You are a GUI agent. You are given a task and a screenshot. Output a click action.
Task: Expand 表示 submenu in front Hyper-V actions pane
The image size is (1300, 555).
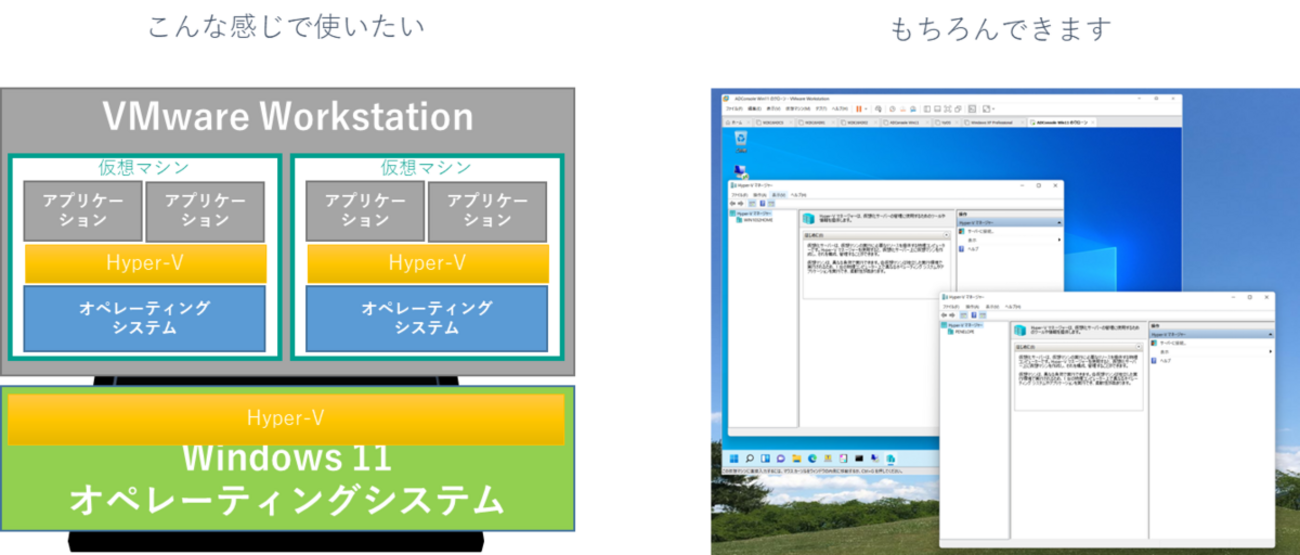1270,352
